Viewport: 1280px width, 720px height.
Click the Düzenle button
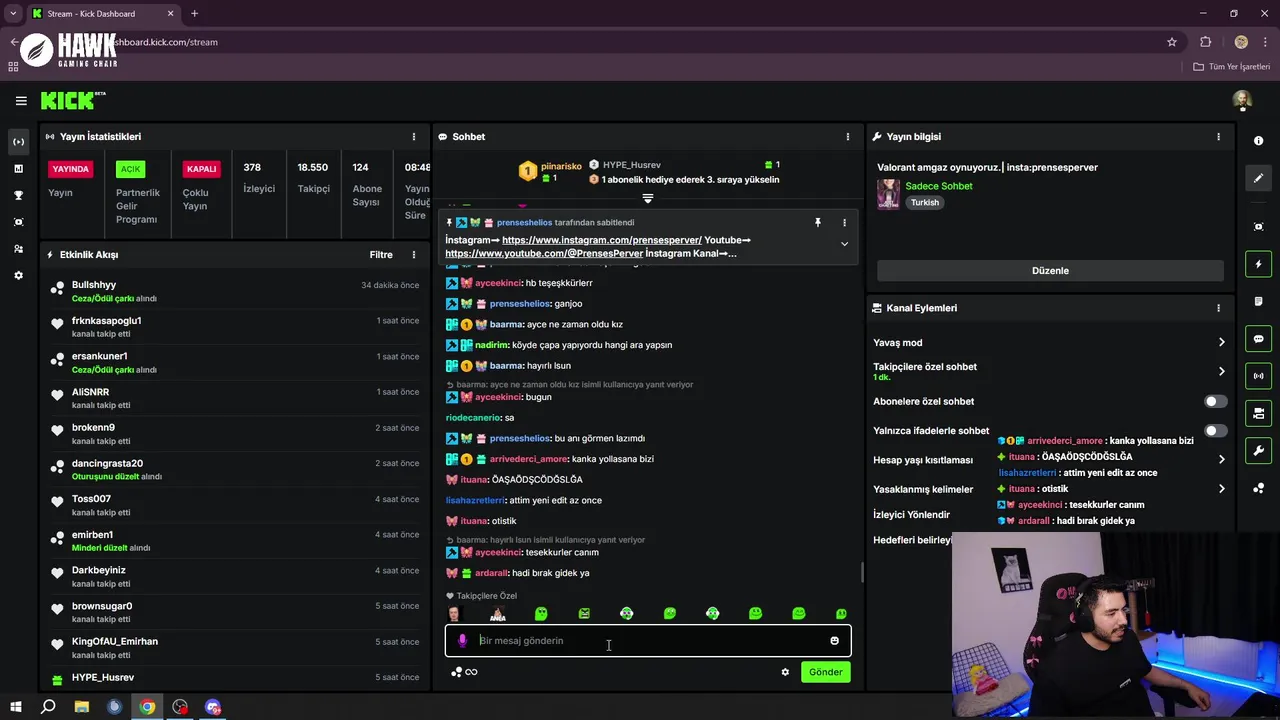1050,271
